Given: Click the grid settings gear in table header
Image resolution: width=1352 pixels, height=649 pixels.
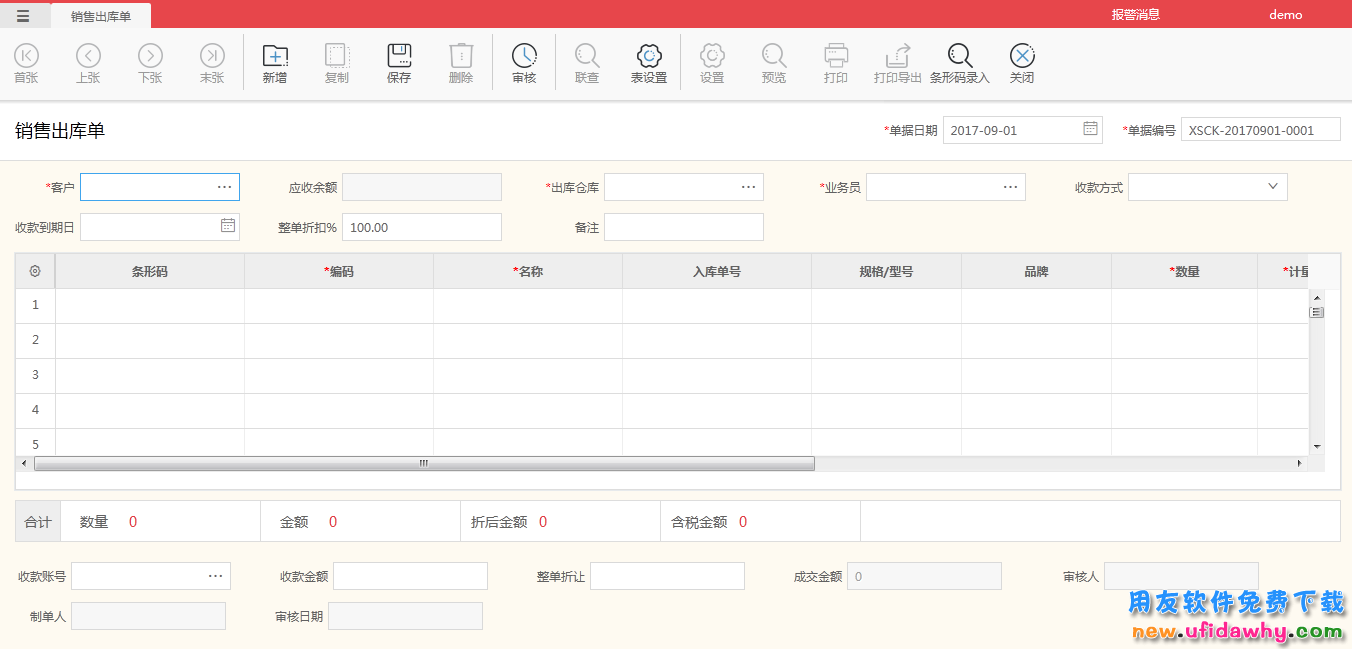Looking at the screenshot, I should tap(35, 271).
